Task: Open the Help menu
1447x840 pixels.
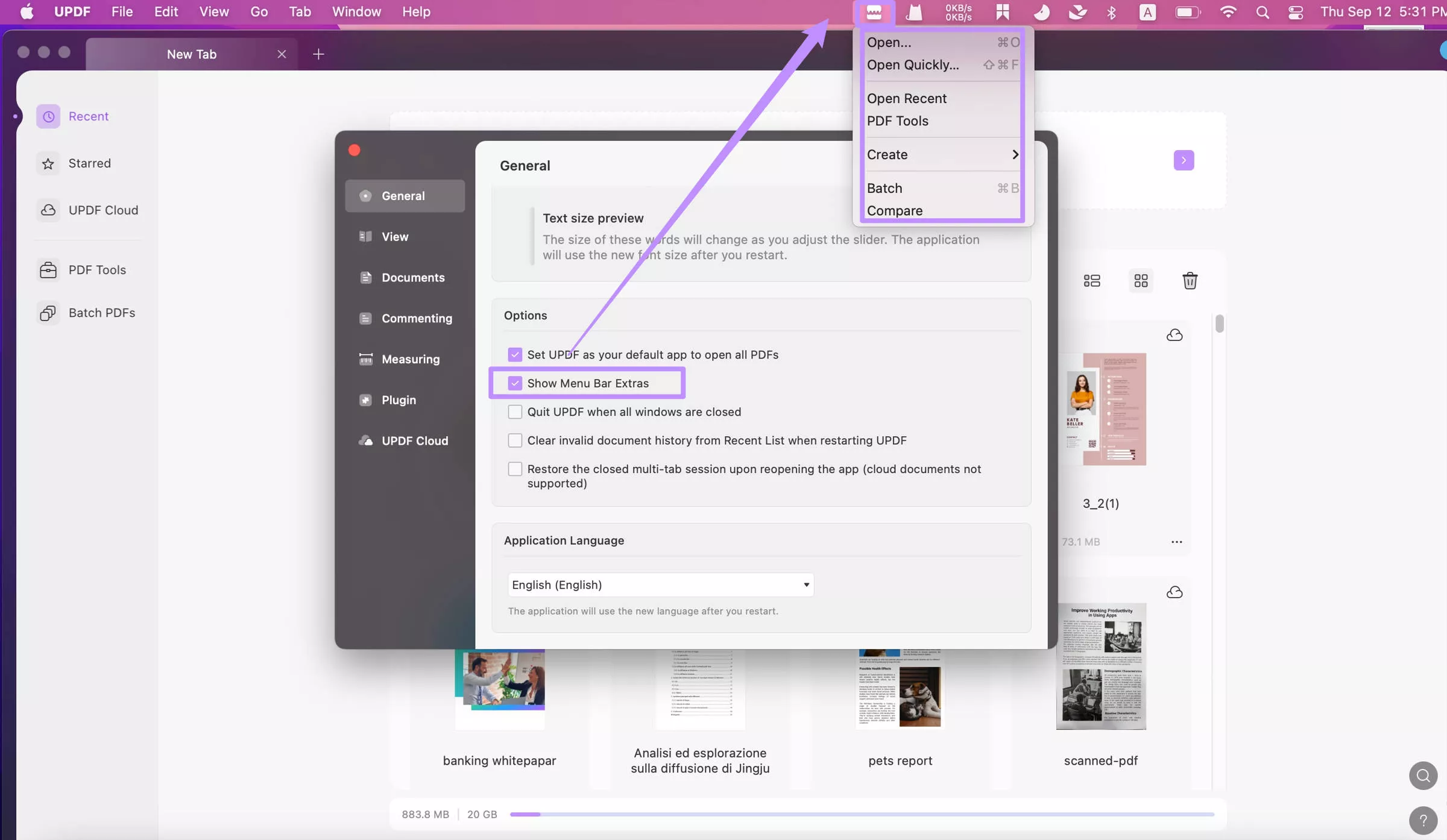Action: tap(416, 12)
